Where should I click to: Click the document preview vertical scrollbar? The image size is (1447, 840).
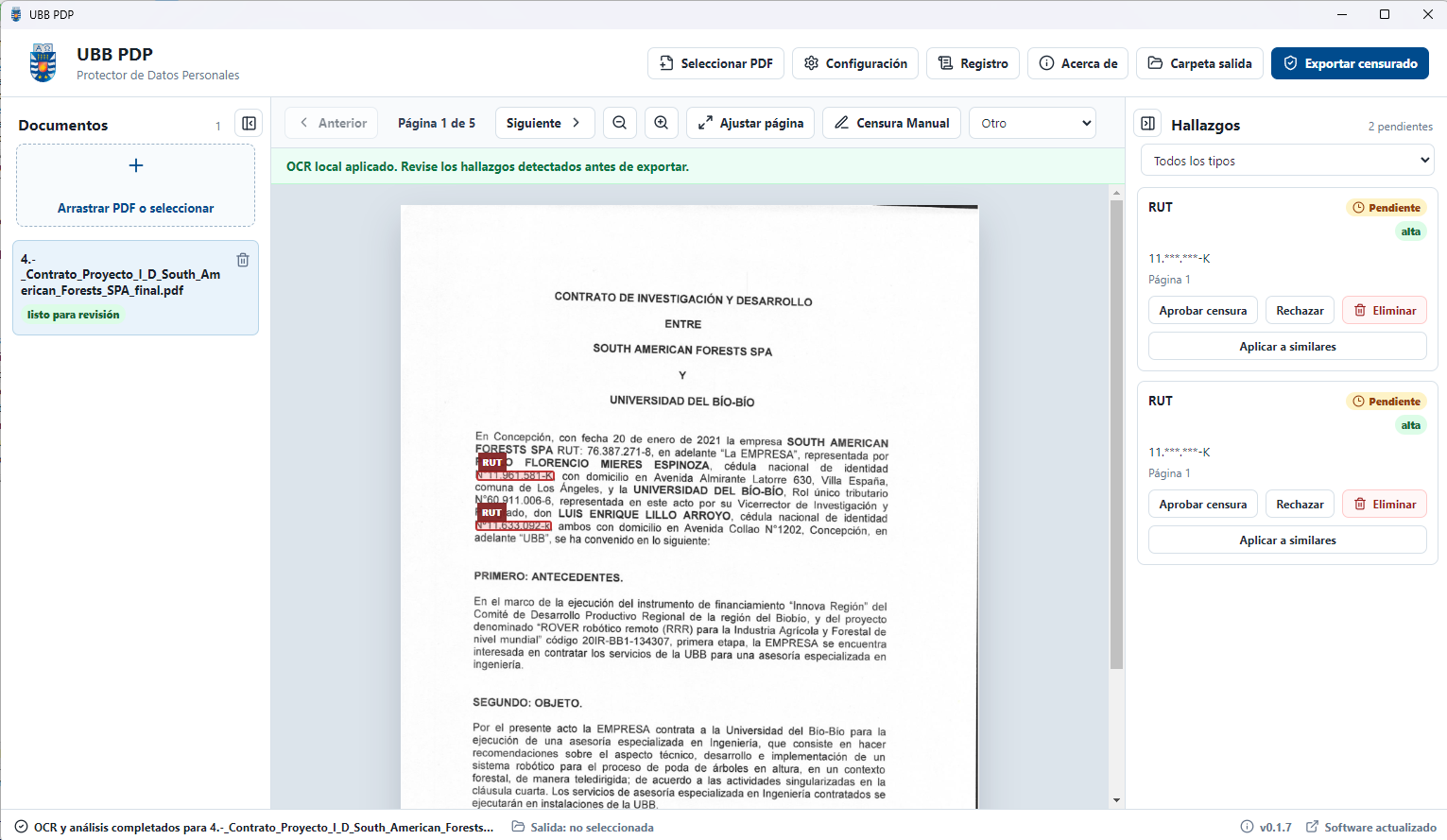[x=1116, y=435]
